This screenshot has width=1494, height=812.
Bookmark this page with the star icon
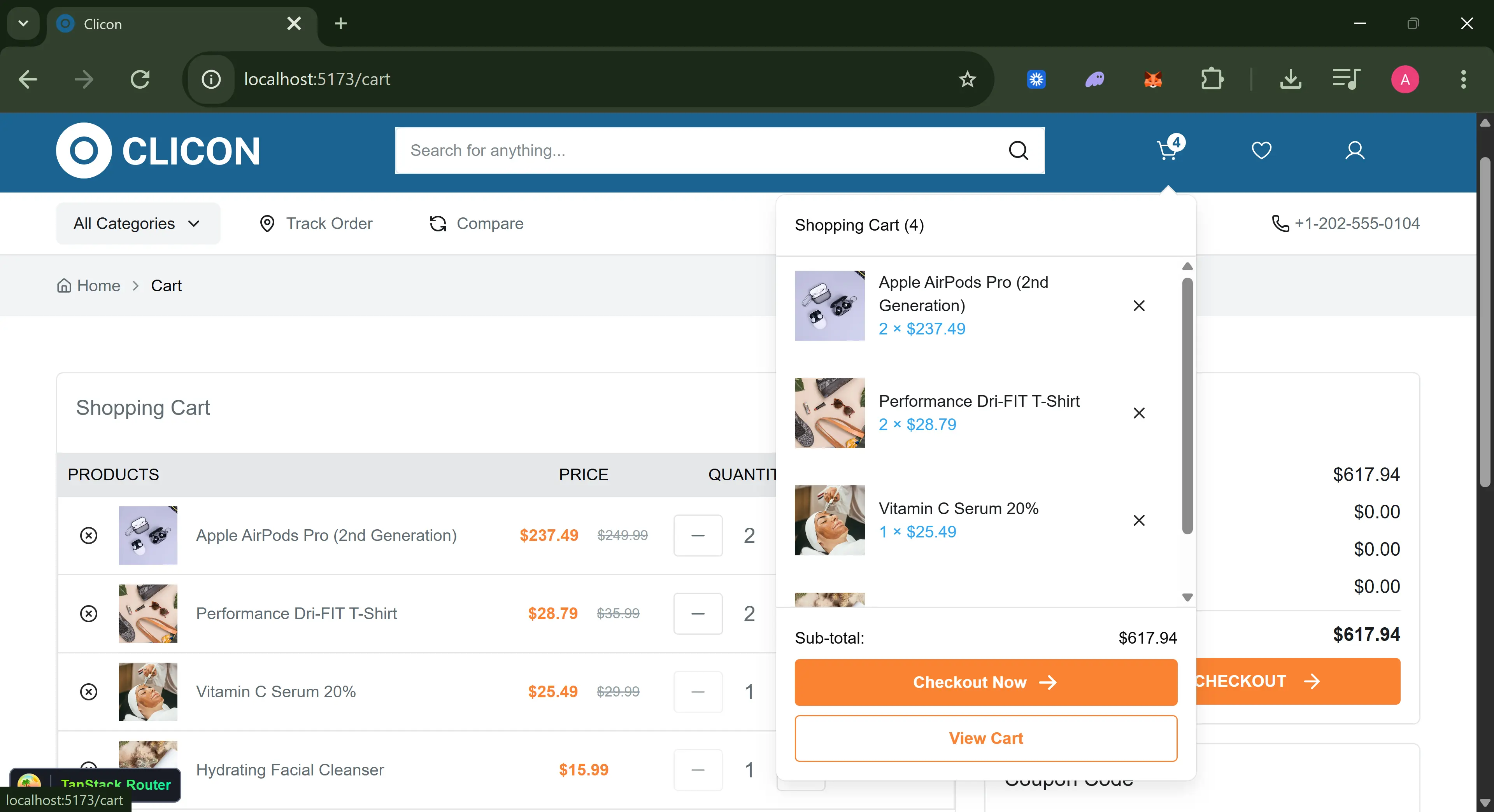click(967, 79)
